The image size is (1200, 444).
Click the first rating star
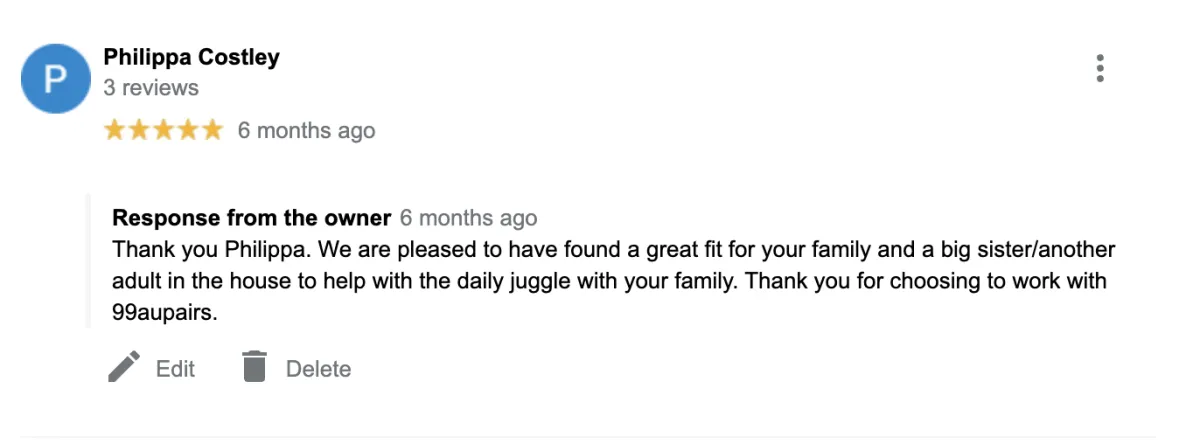[114, 130]
